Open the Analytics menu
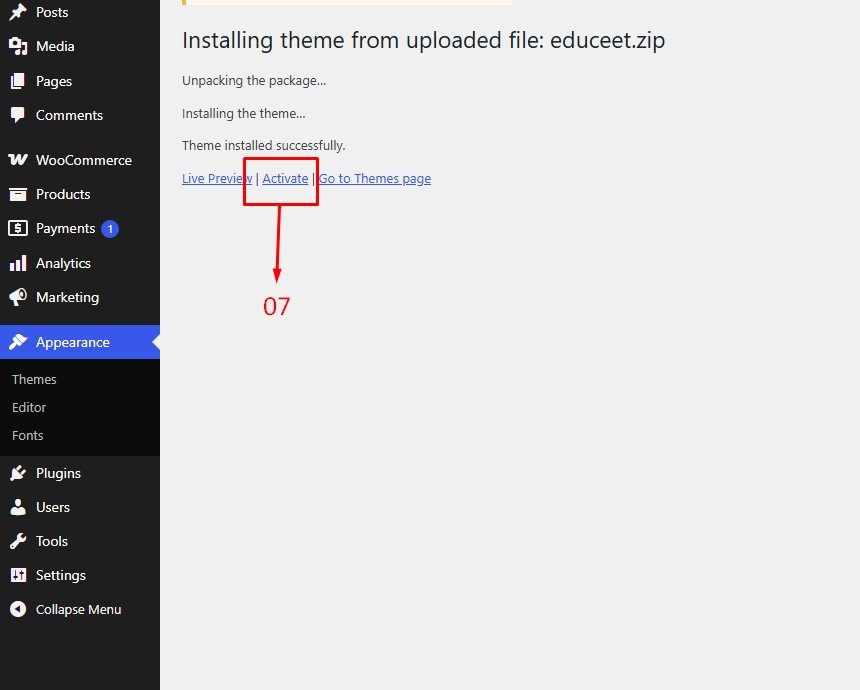This screenshot has height=690, width=860. (x=80, y=263)
